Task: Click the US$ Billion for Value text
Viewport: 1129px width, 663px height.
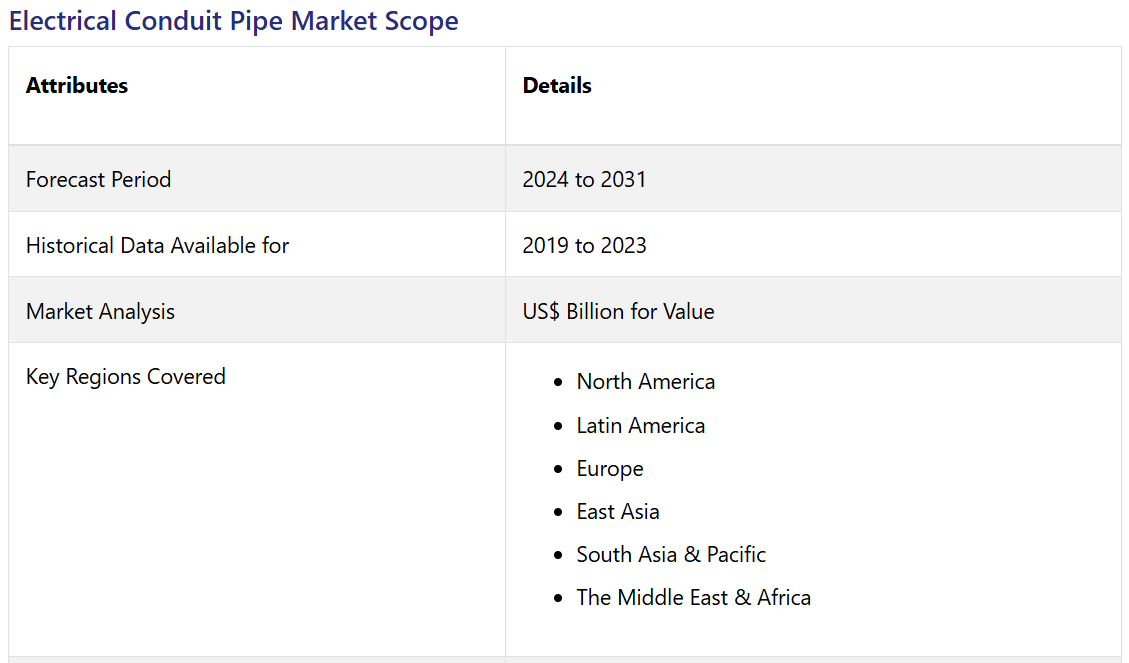Action: [x=618, y=311]
